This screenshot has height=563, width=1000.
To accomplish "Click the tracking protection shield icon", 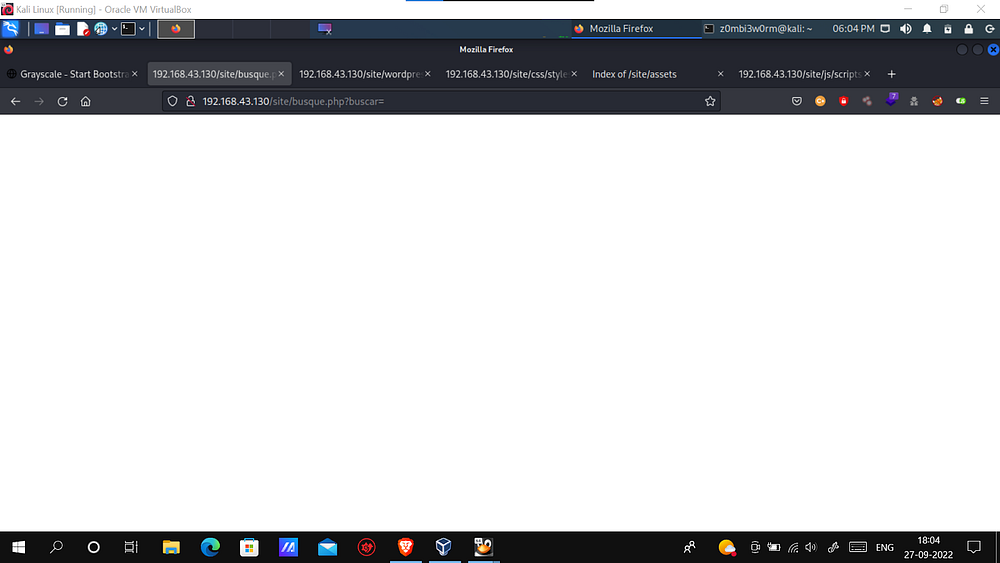I will (x=172, y=101).
